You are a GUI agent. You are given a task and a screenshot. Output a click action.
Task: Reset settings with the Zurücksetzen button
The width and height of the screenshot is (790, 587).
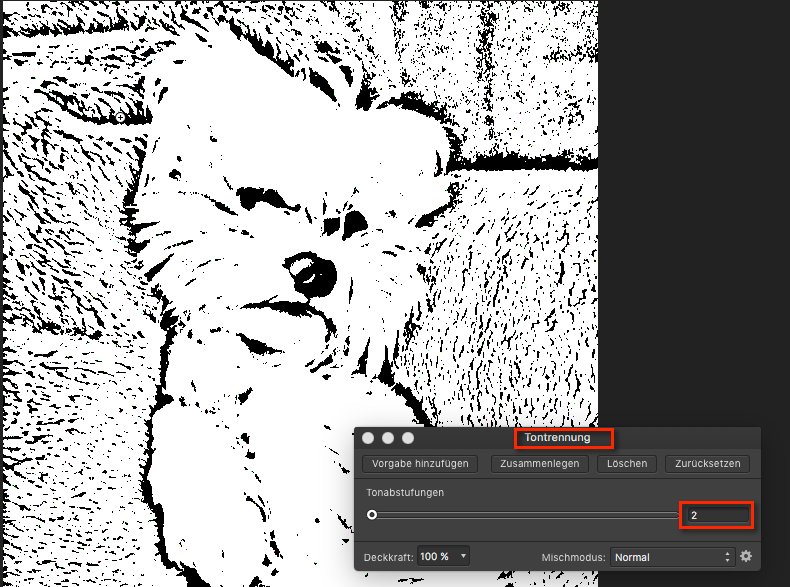707,464
